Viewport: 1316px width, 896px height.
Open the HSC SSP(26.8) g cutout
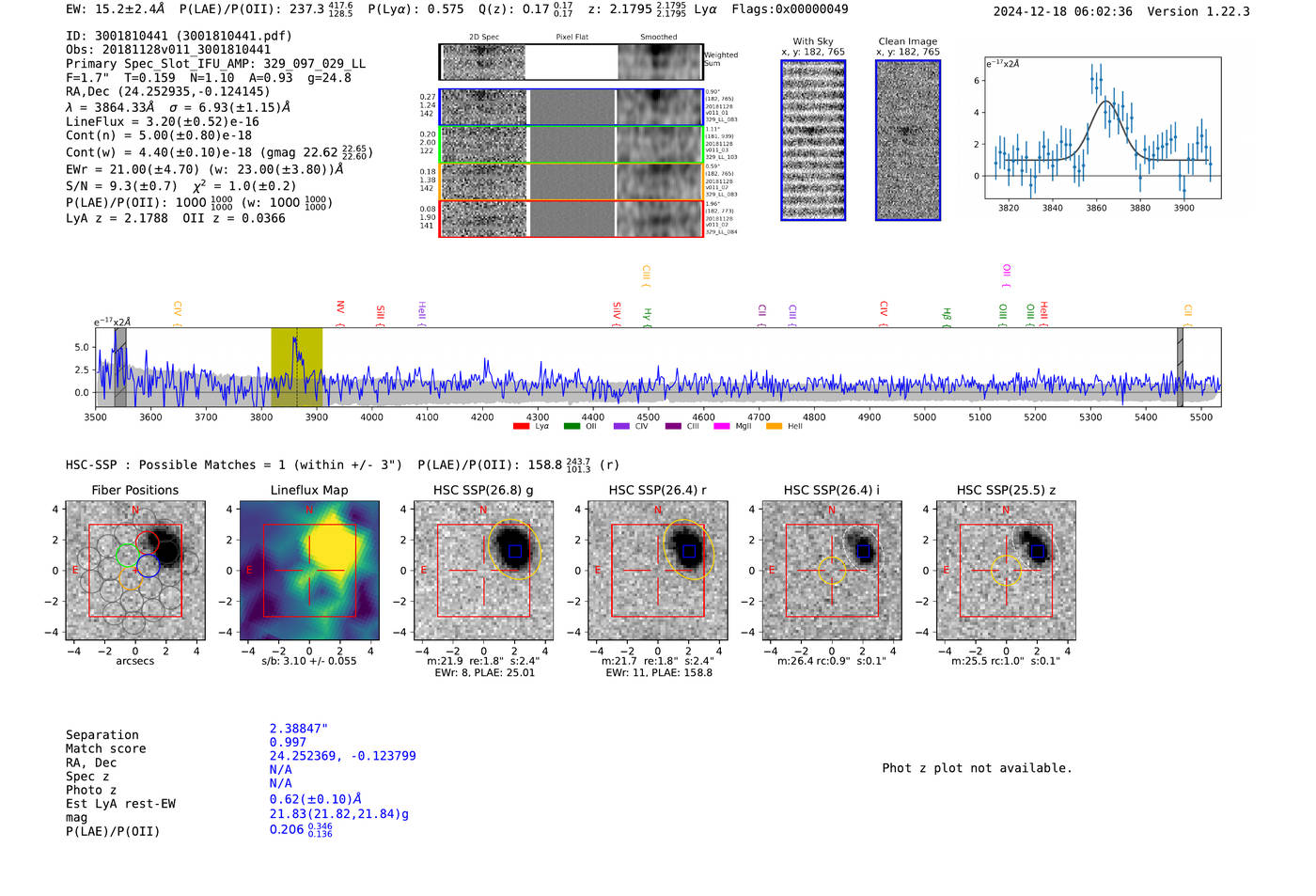[483, 571]
